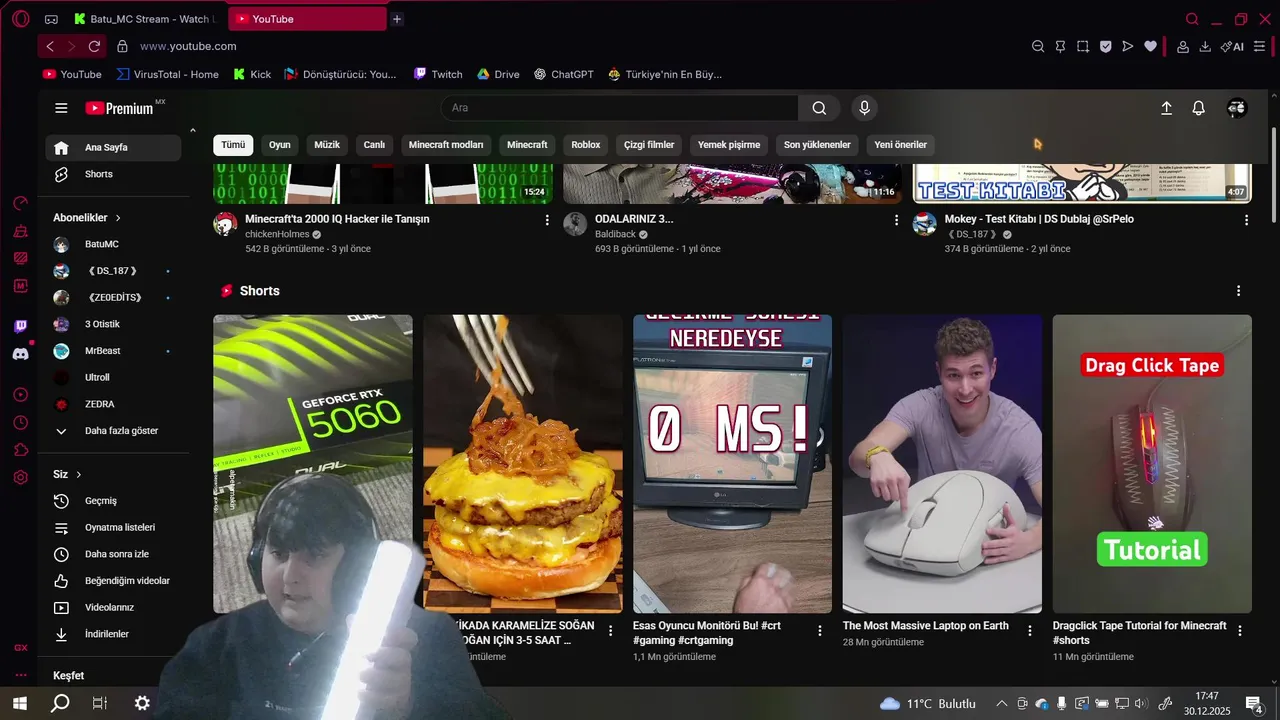Open the chickenHolmes channel link

[x=277, y=234]
